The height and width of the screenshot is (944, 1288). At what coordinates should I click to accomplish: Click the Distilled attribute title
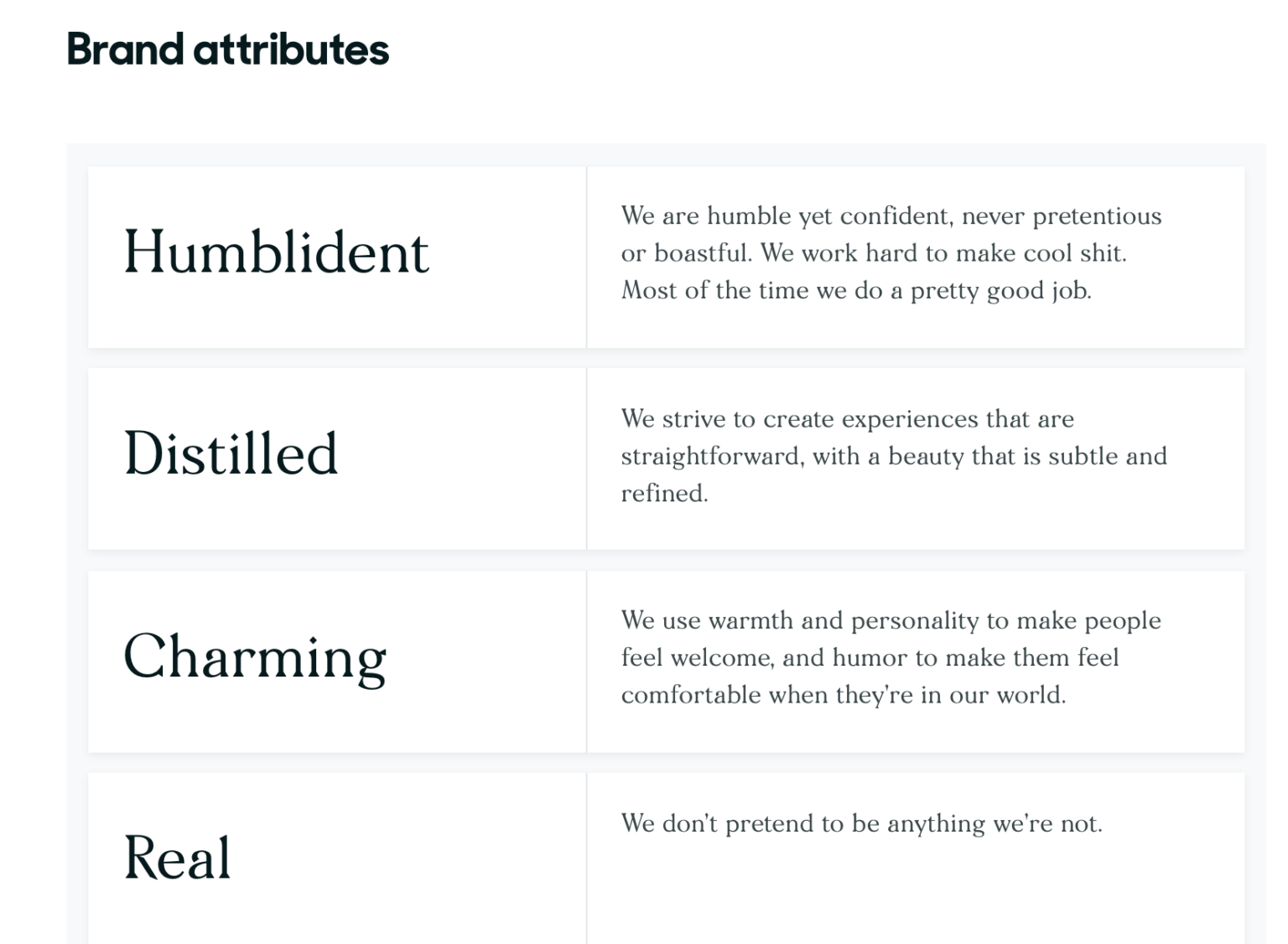231,454
